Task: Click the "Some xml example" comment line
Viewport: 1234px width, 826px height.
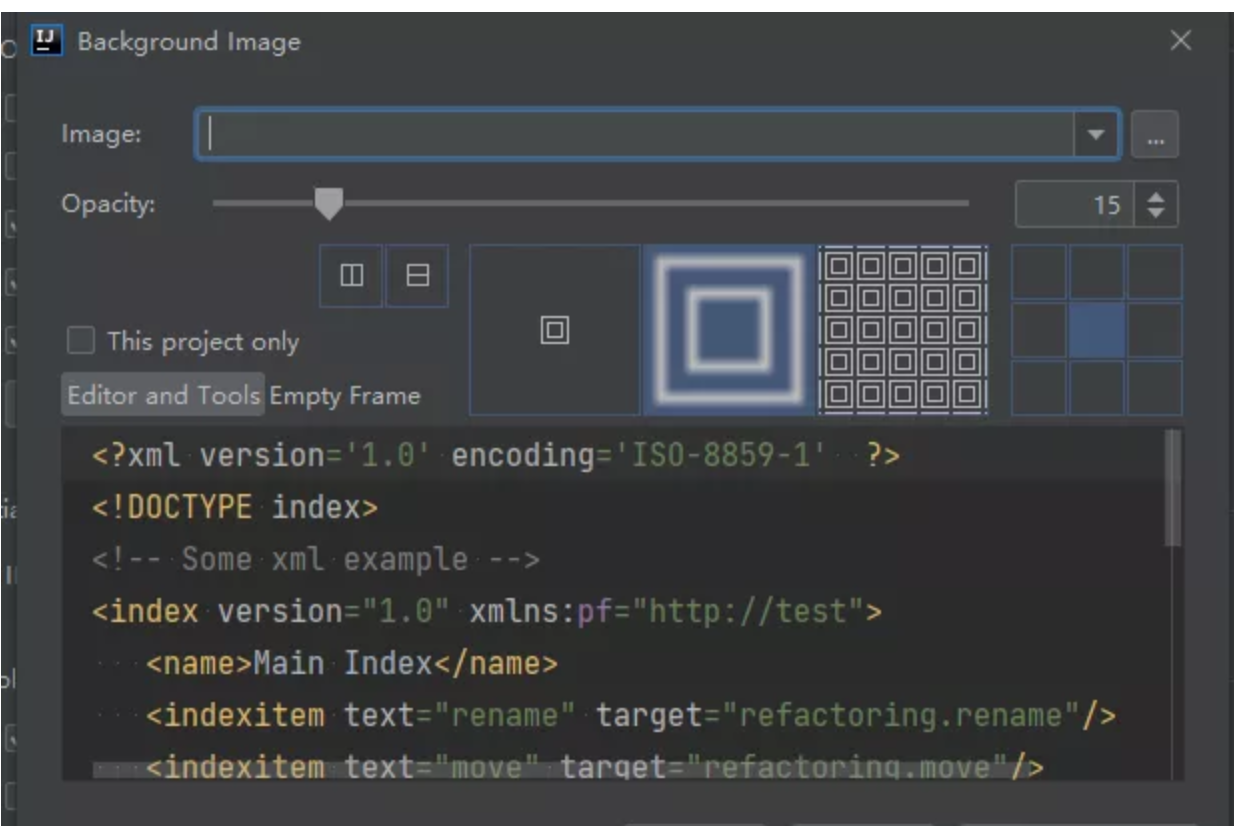Action: click(315, 560)
